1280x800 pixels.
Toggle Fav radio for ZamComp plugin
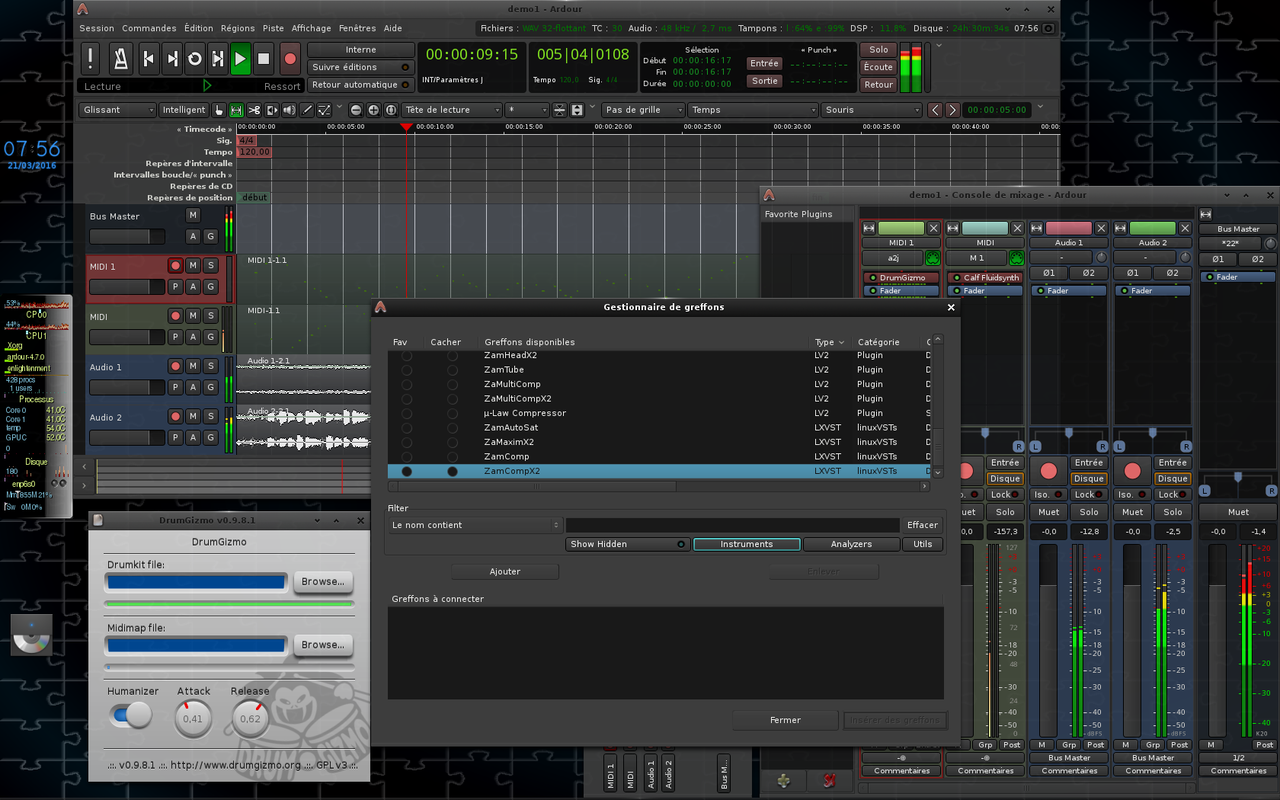pyautogui.click(x=406, y=456)
